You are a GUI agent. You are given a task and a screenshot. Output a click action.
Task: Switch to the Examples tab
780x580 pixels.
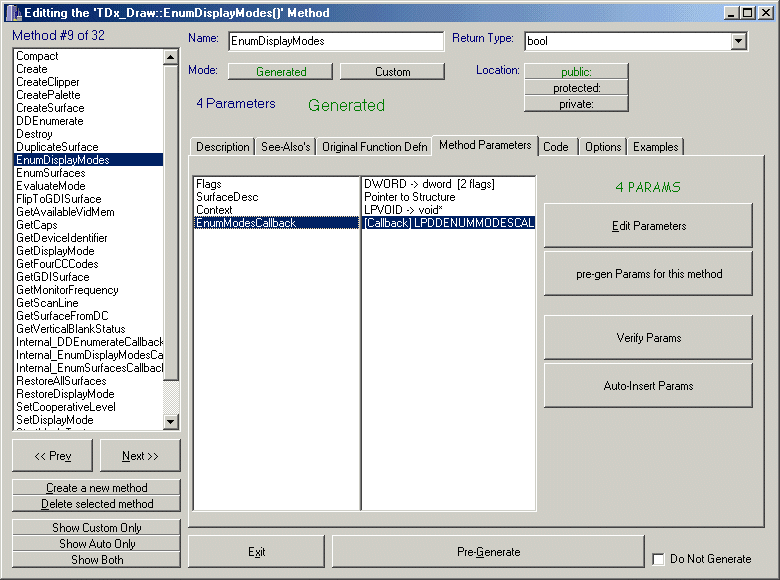coord(655,147)
